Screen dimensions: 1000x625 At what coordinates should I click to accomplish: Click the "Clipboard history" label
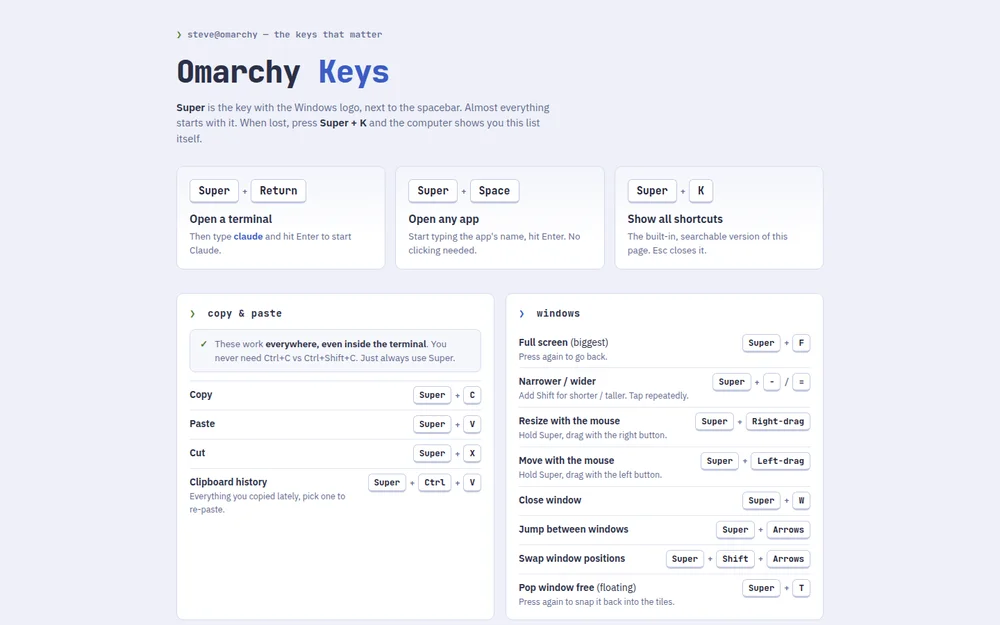tap(228, 482)
